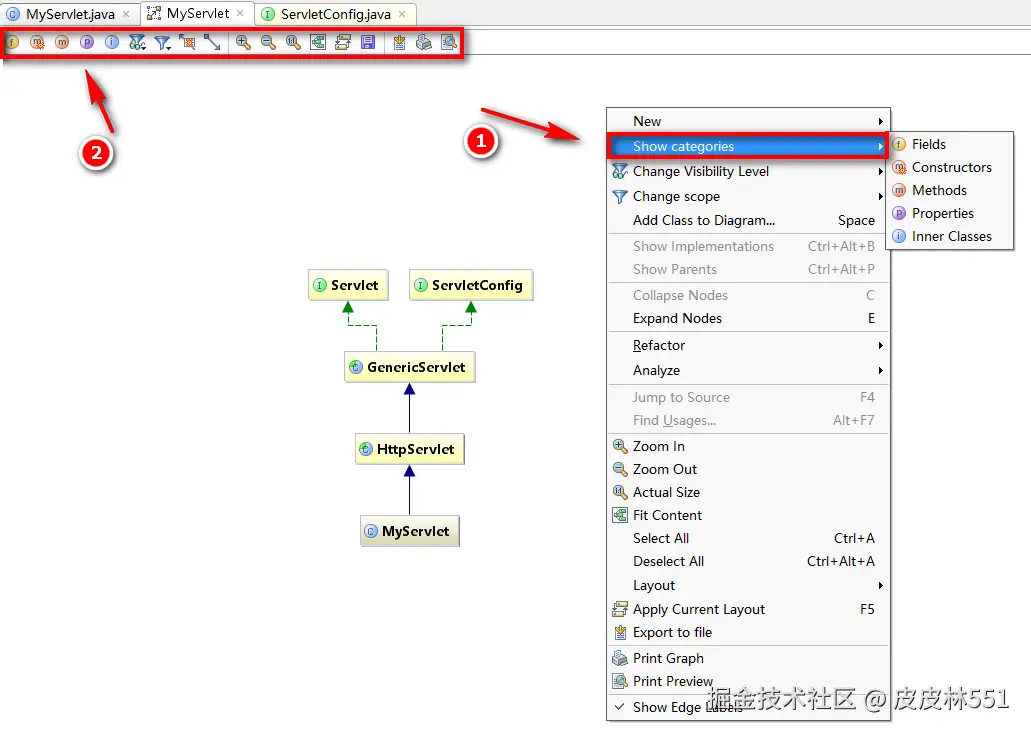The height and width of the screenshot is (734, 1031).
Task: Click the grayed Find Usages entry
Action: click(748, 420)
